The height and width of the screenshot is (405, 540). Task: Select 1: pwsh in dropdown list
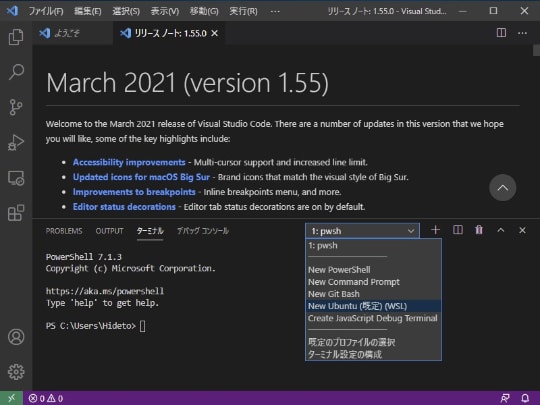[373, 246]
